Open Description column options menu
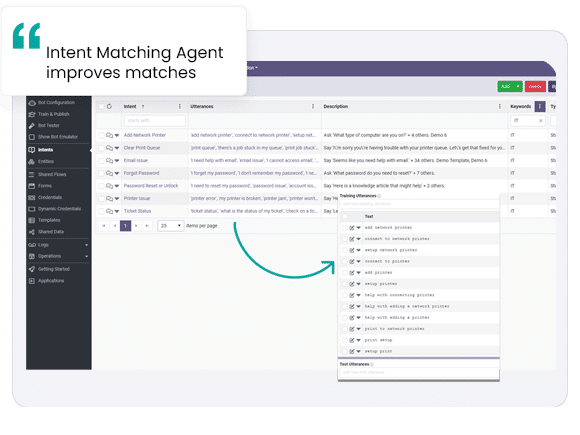This screenshot has width=580, height=435. [x=500, y=107]
